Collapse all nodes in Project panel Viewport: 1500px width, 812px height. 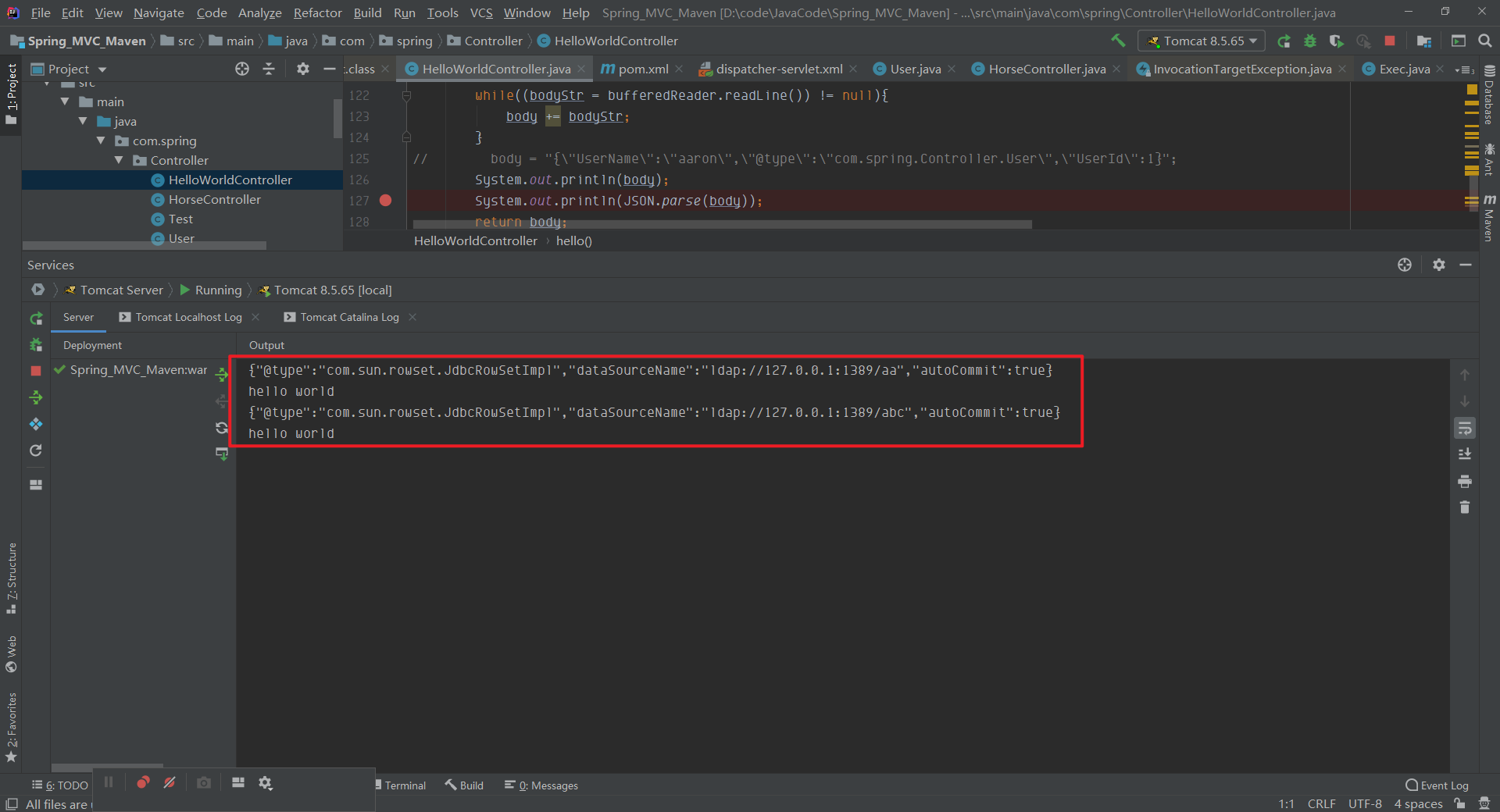click(x=269, y=69)
